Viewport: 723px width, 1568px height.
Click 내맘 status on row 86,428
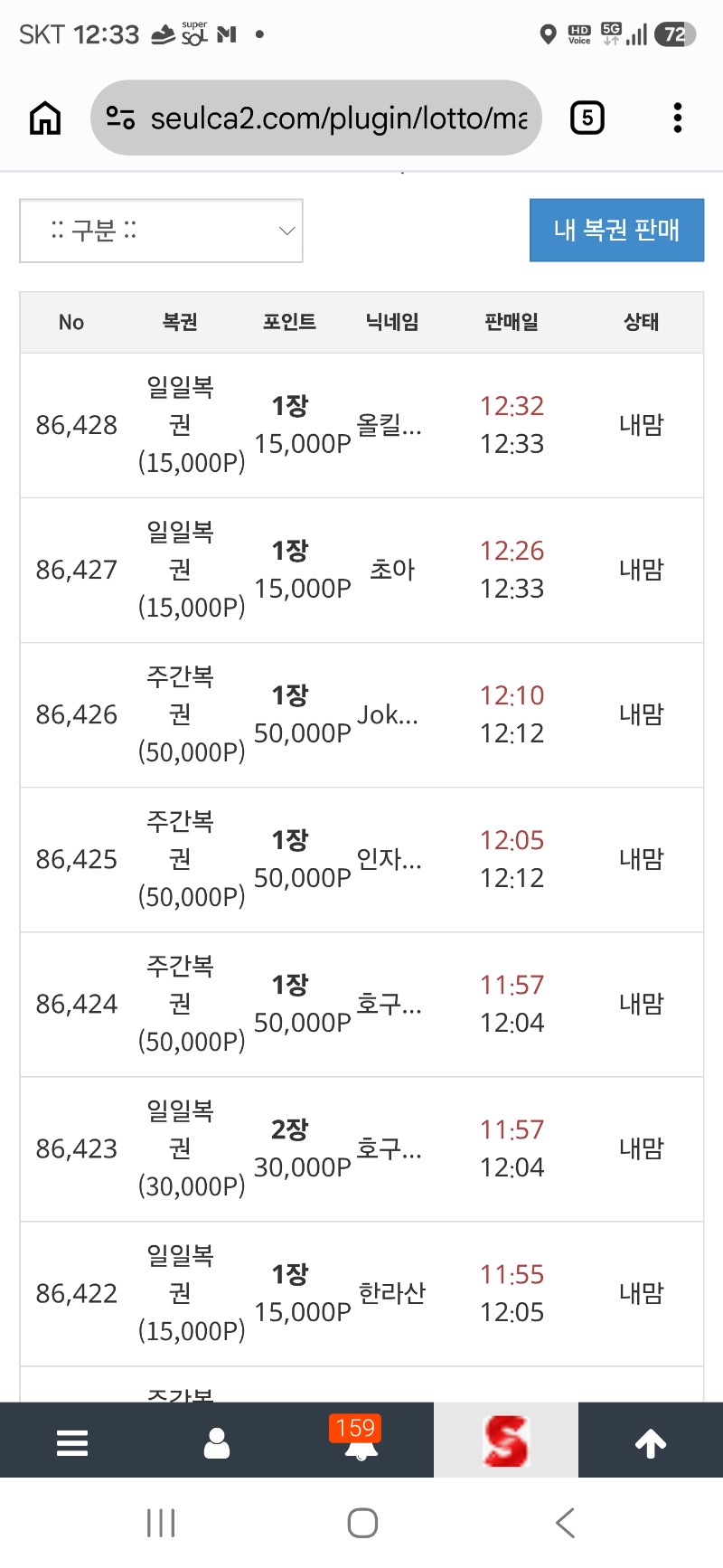[642, 425]
